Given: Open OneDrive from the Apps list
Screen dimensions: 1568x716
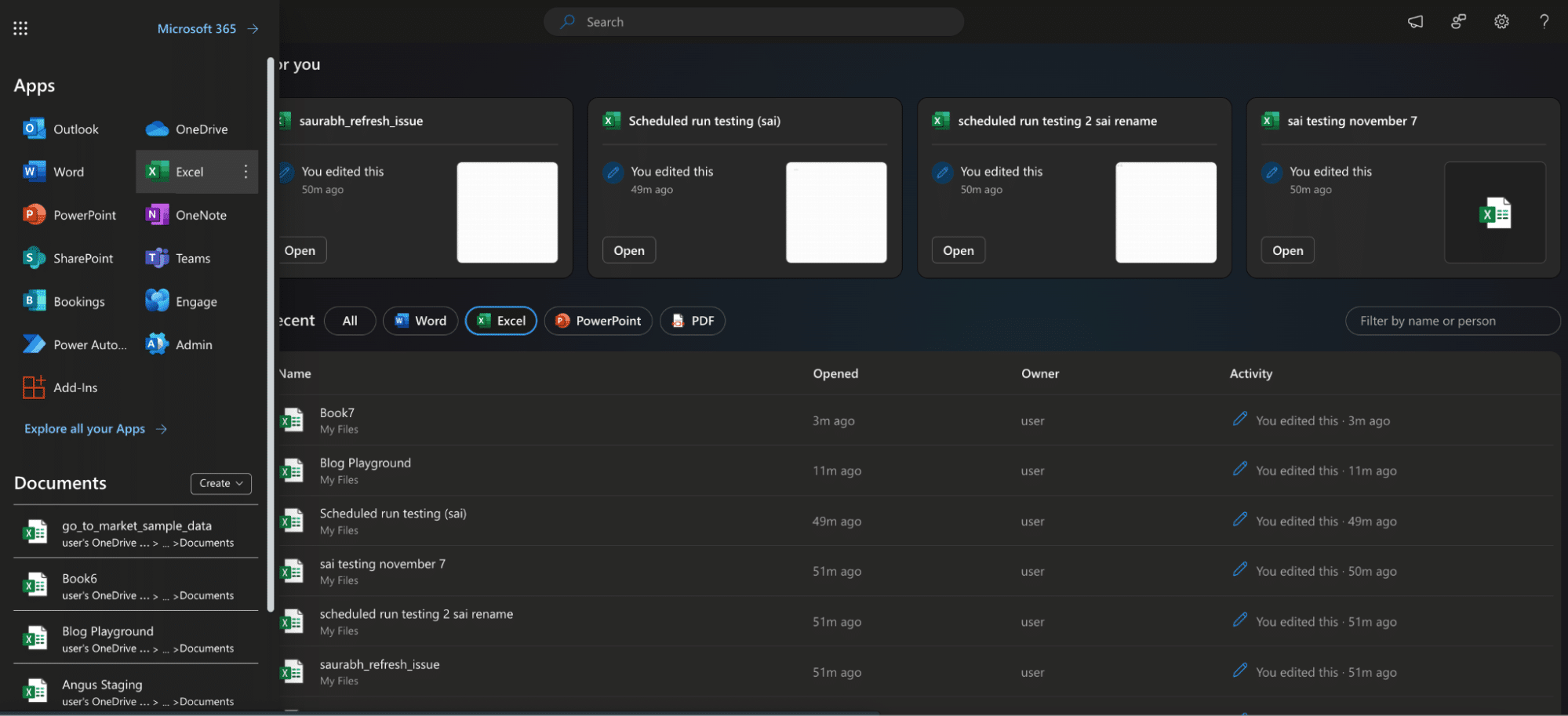Looking at the screenshot, I should (187, 129).
